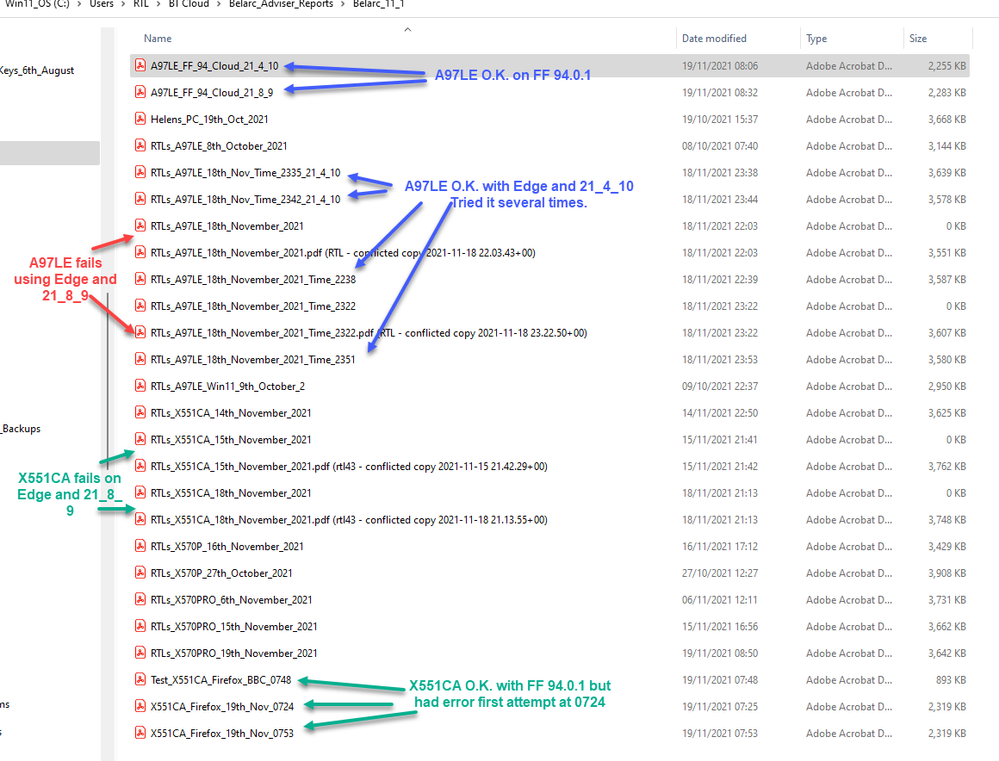Click the Type column header
The width and height of the screenshot is (999, 761).
817,39
